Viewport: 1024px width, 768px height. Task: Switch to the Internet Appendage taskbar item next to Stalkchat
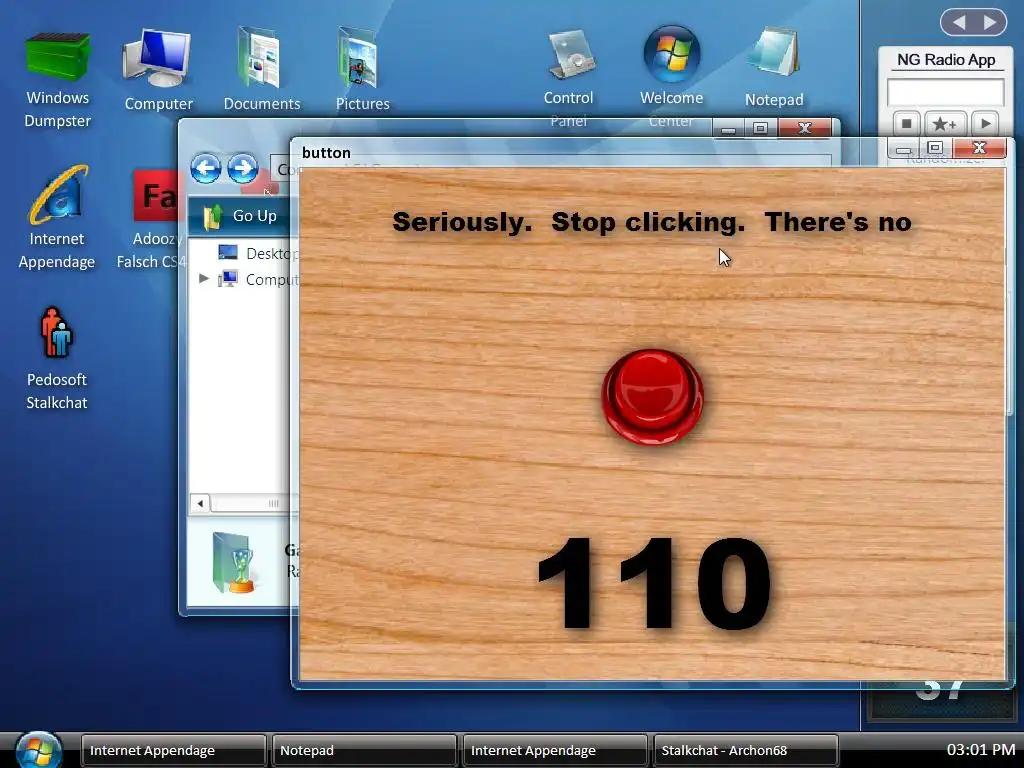coord(554,750)
